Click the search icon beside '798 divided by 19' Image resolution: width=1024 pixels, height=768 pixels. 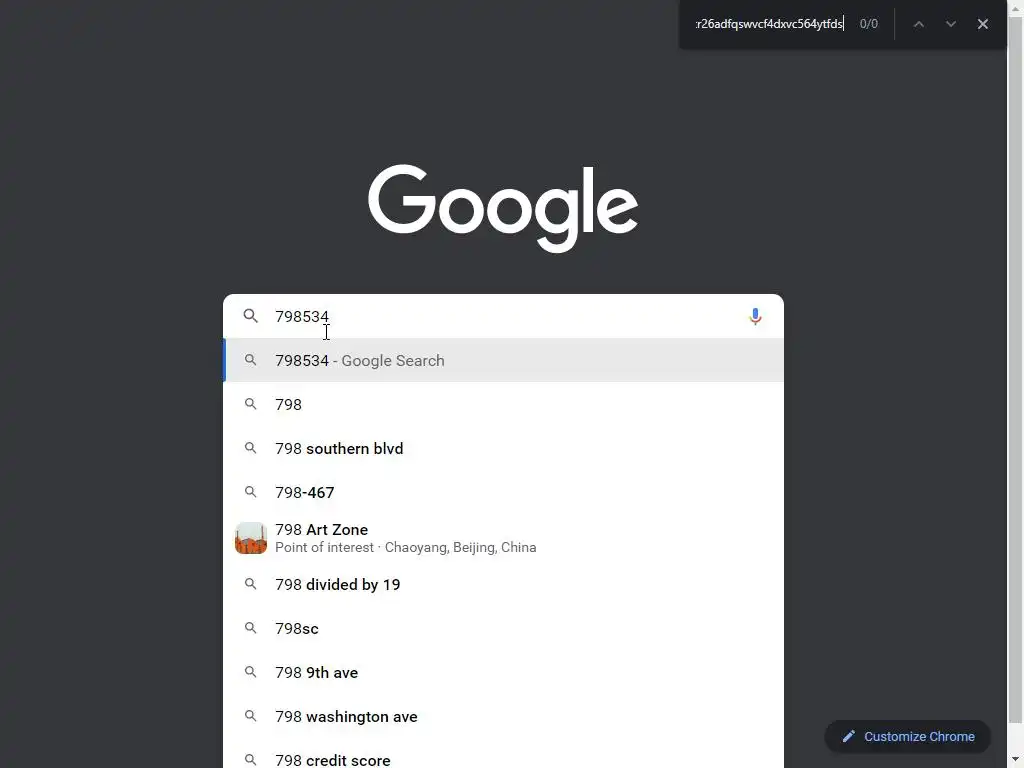click(251, 584)
